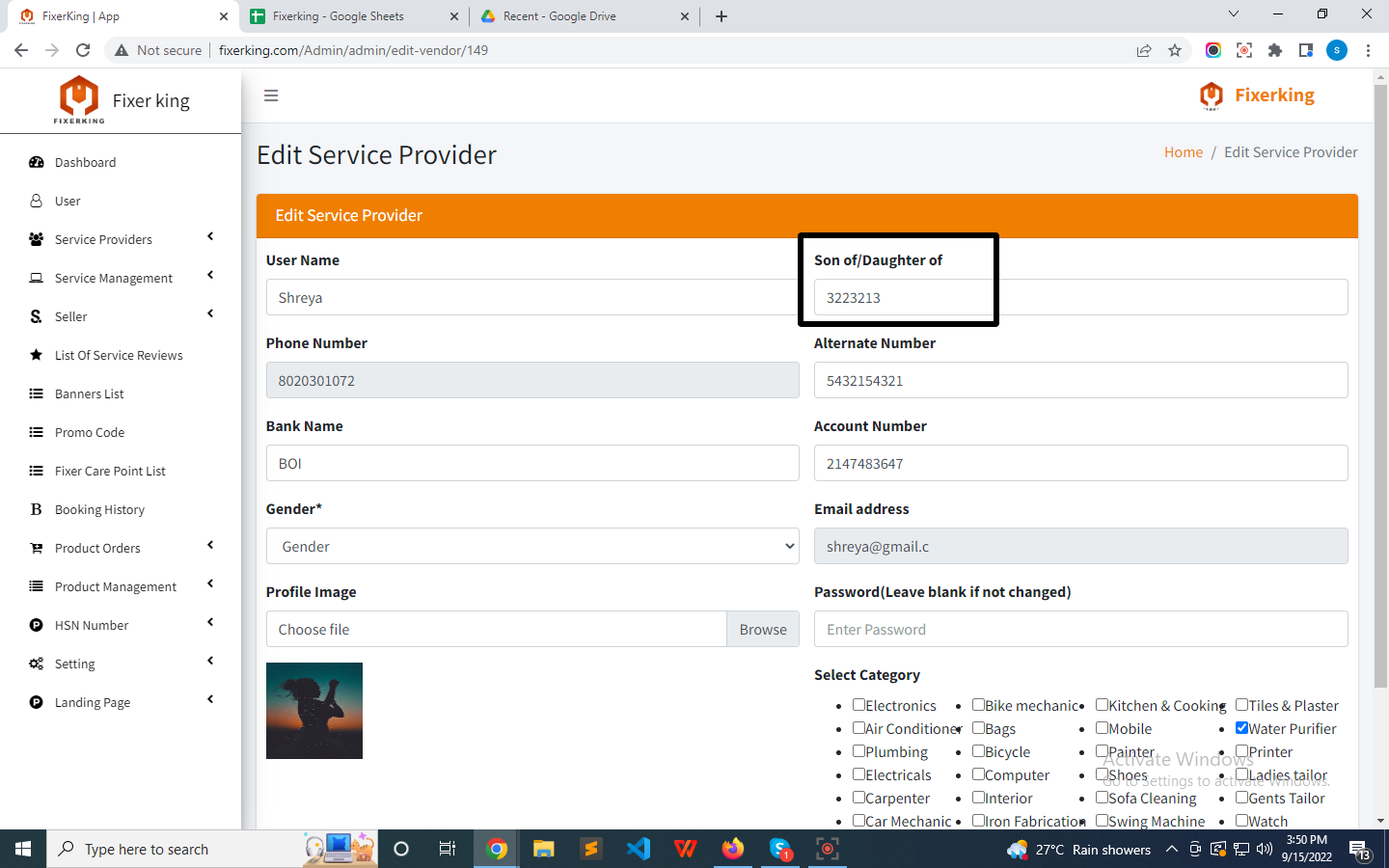This screenshot has width=1389, height=868.
Task: Click the User Name input field
Action: coord(532,297)
